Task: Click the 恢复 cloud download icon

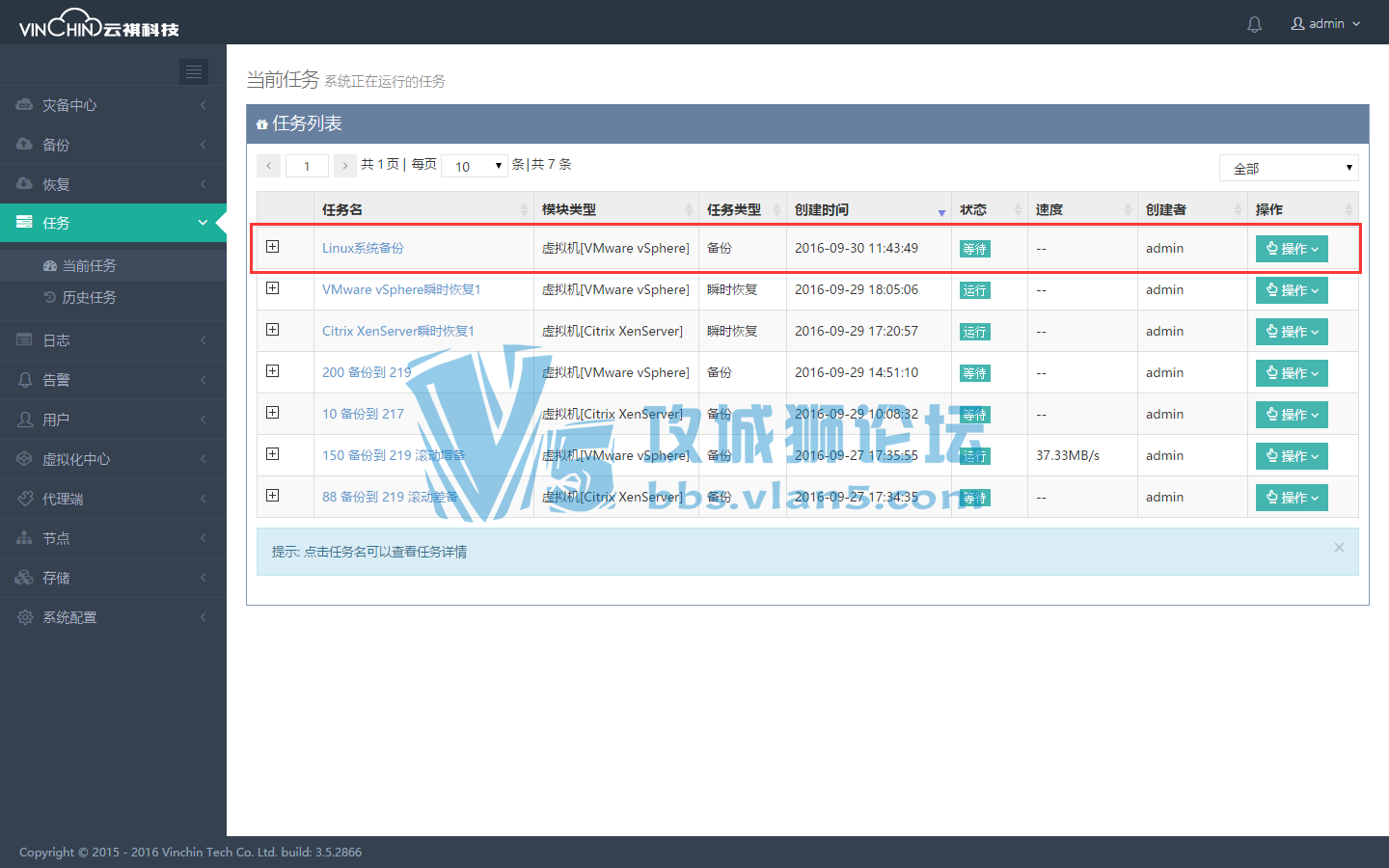Action: tap(25, 183)
